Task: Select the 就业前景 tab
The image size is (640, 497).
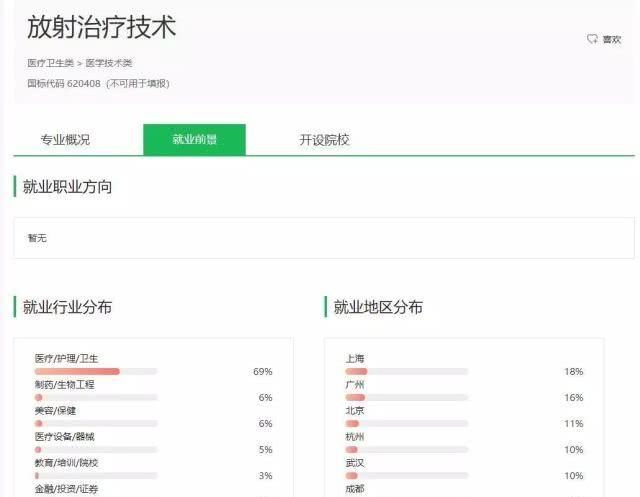Action: click(194, 140)
